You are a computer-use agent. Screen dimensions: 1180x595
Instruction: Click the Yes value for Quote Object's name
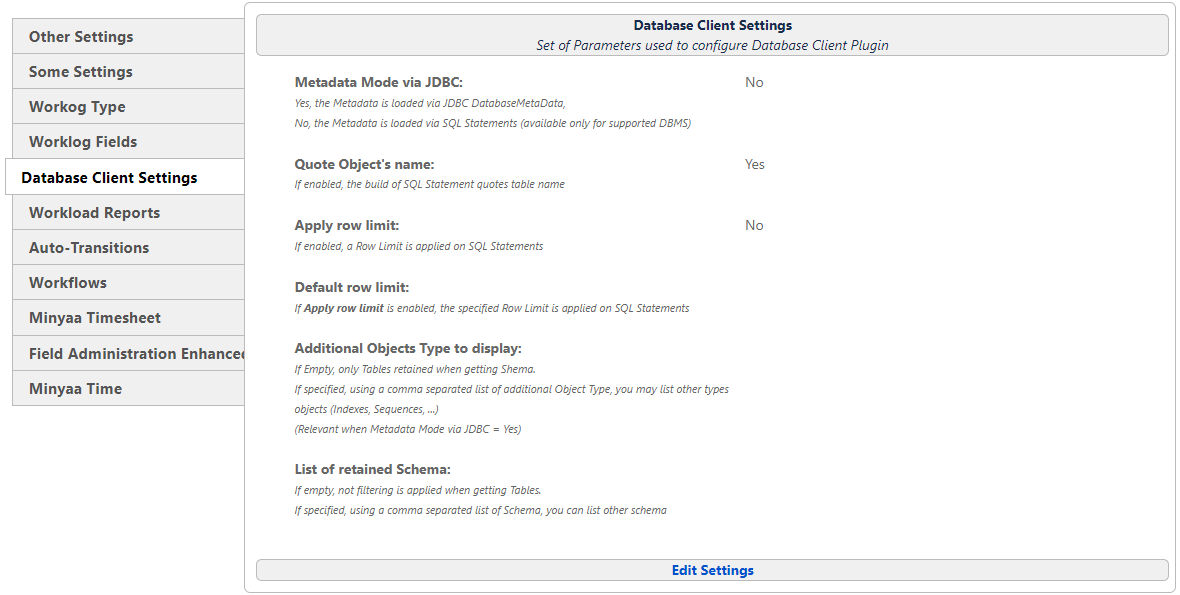point(754,164)
